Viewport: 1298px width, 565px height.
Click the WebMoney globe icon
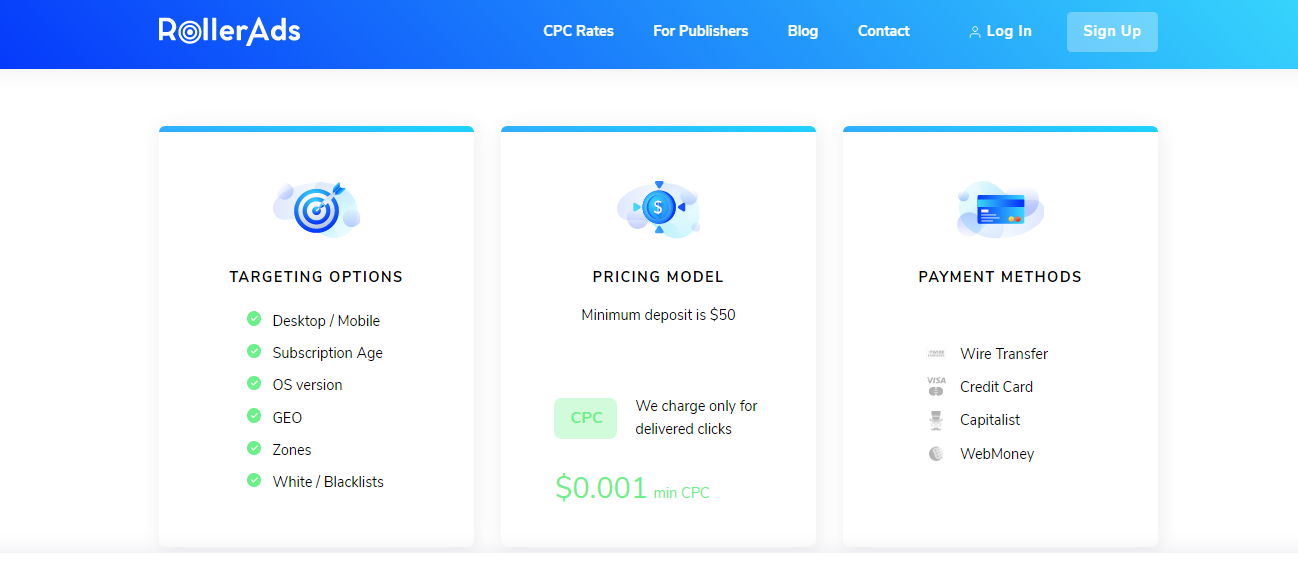pos(936,454)
